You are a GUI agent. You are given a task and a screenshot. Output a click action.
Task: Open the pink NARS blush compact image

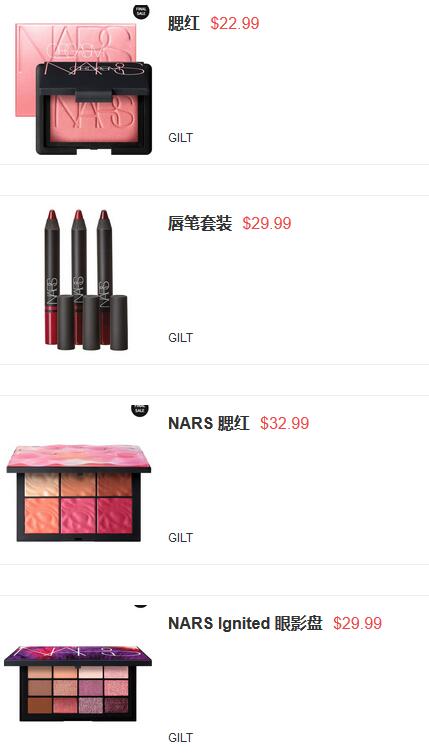pyautogui.click(x=84, y=88)
